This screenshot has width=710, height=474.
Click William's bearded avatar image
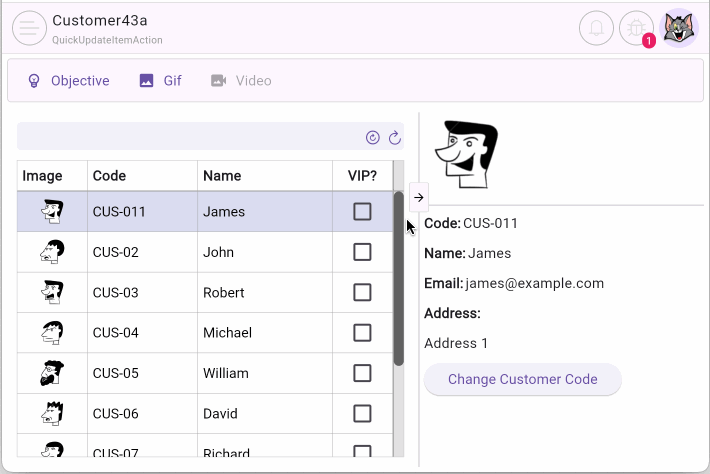click(x=52, y=373)
